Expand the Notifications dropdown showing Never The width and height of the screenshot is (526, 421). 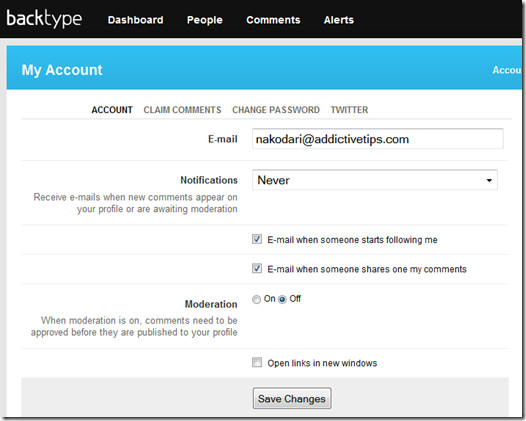coord(375,180)
